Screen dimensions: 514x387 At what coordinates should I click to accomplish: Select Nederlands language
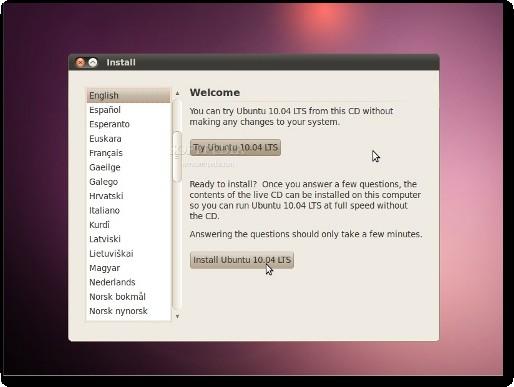[128, 282]
